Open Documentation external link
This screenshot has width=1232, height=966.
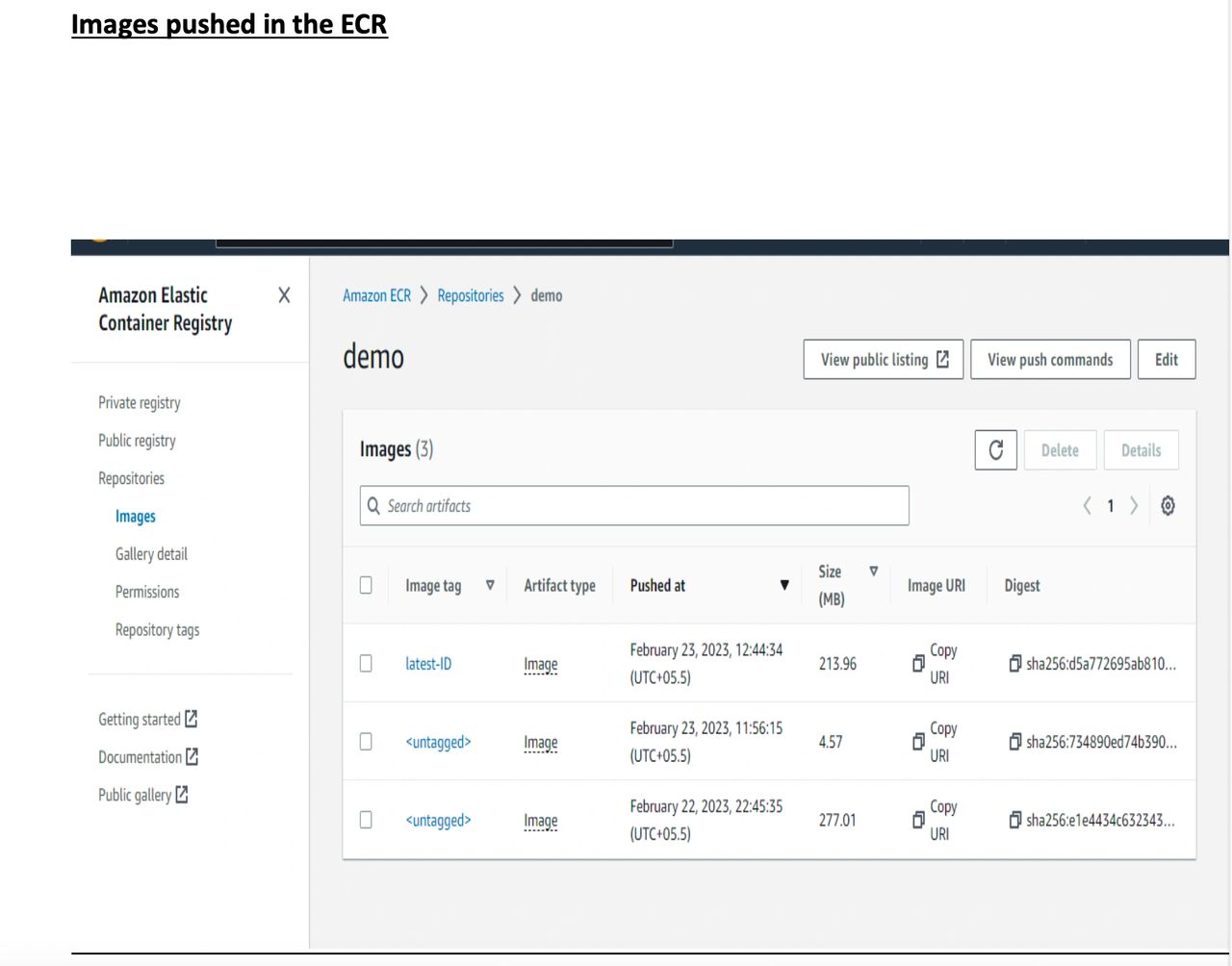pos(148,757)
